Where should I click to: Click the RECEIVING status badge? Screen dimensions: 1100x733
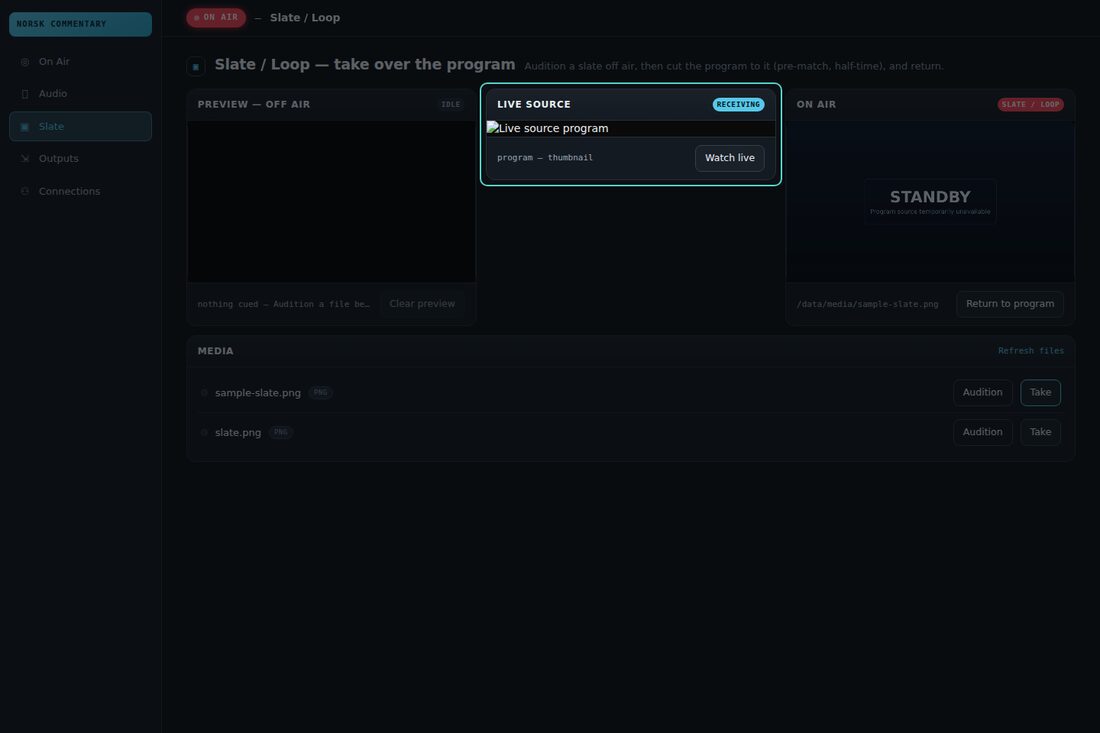click(x=738, y=105)
